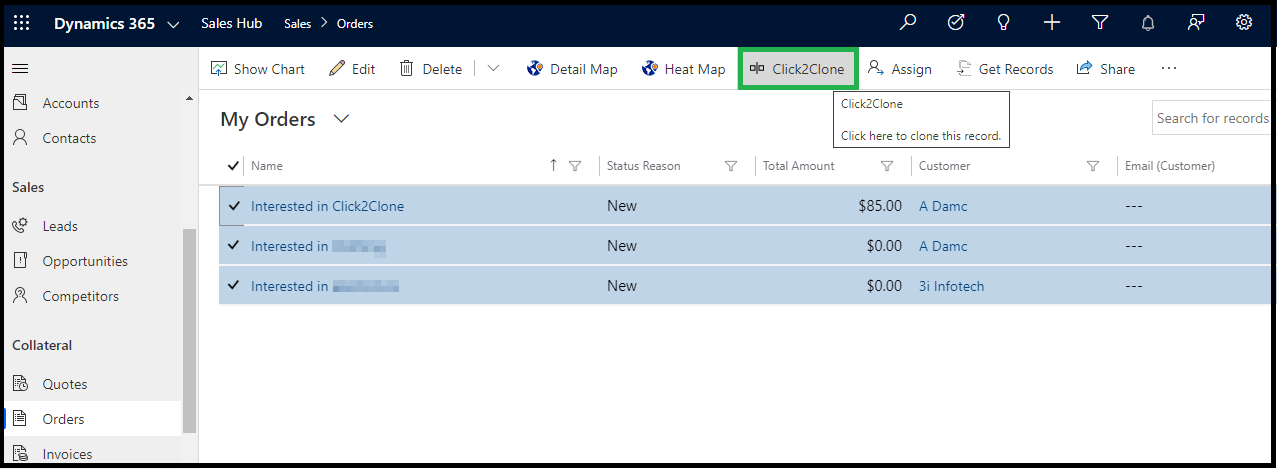
Task: Click the Get Records command
Action: (1005, 69)
